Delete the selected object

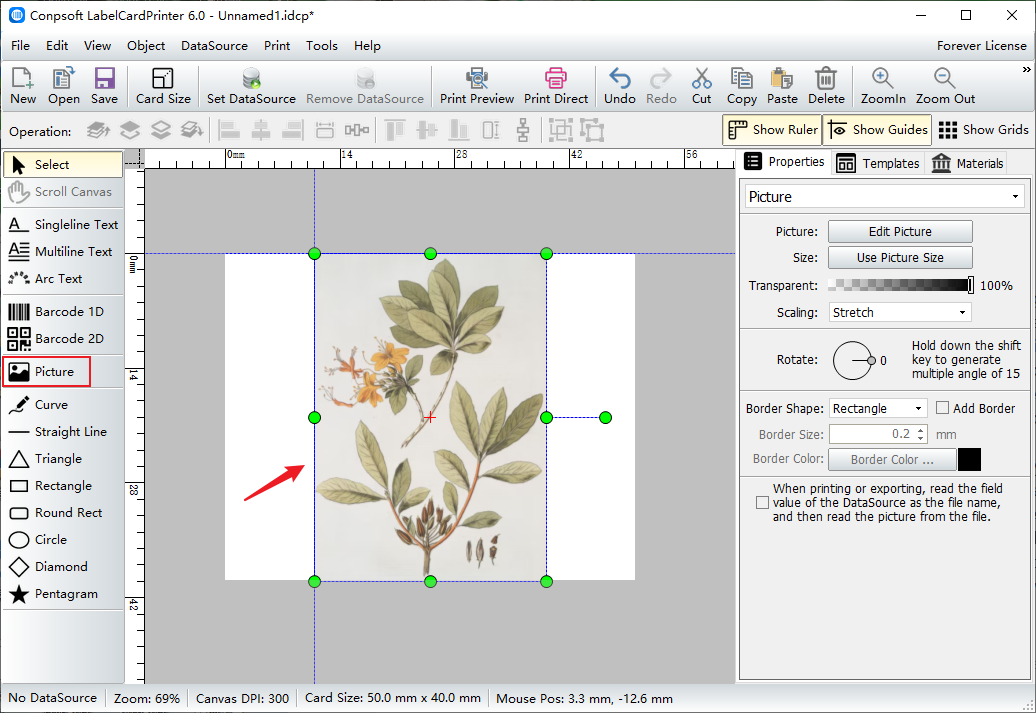pos(826,86)
